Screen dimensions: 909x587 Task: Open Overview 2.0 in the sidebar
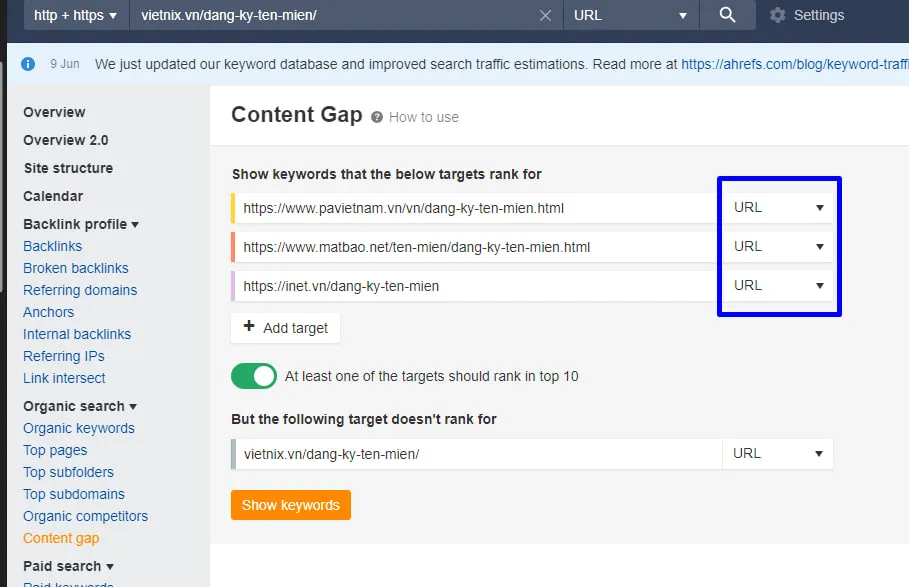66,140
